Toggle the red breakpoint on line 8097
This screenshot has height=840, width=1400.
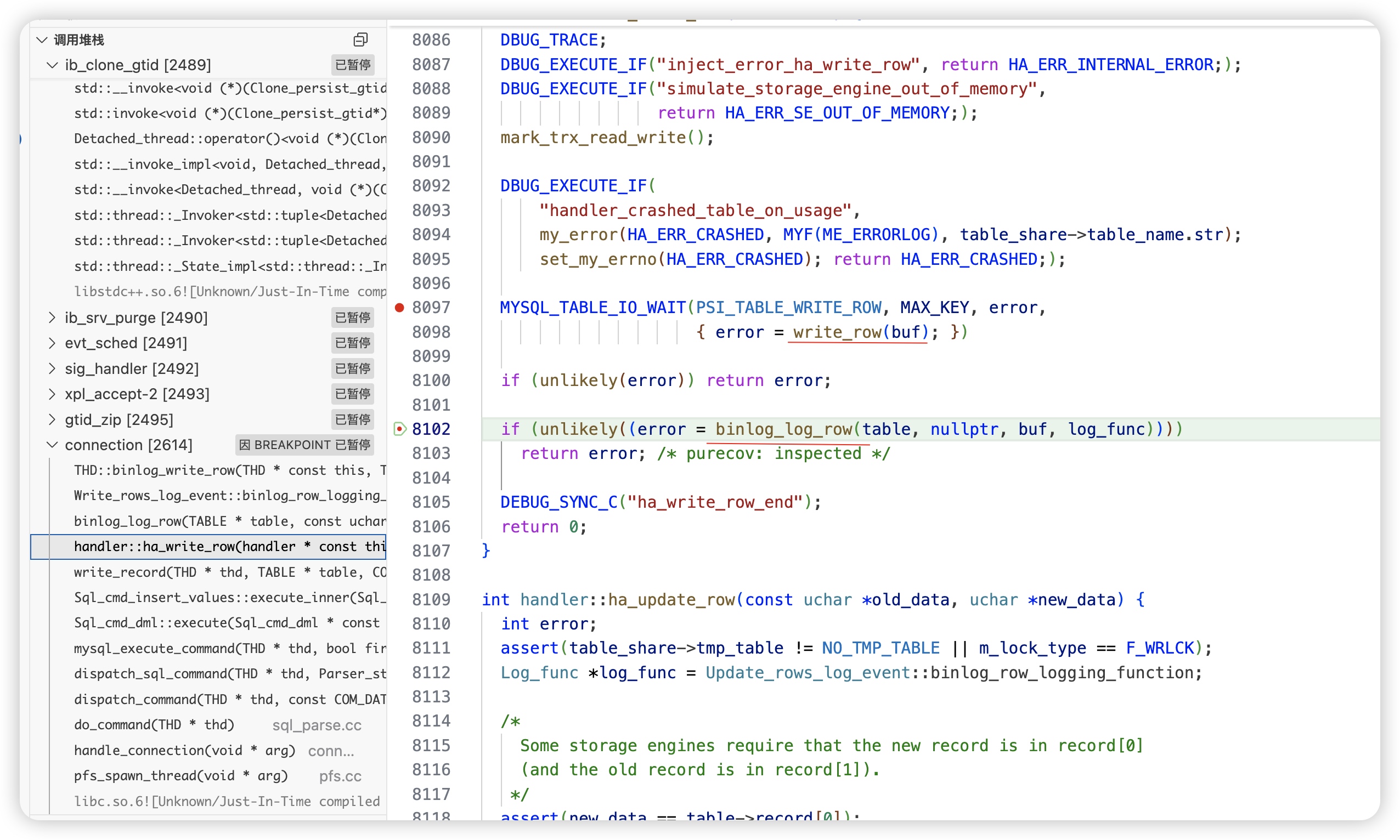click(x=399, y=308)
